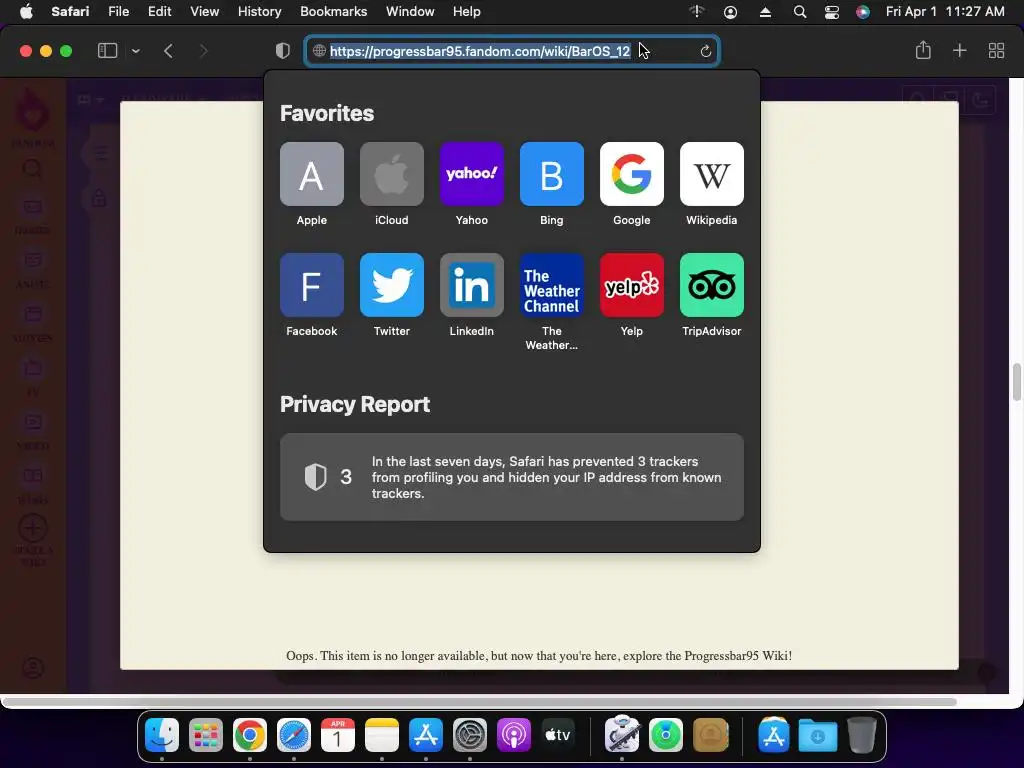The height and width of the screenshot is (768, 1024).
Task: Open Safari from the Dock
Action: (x=294, y=735)
